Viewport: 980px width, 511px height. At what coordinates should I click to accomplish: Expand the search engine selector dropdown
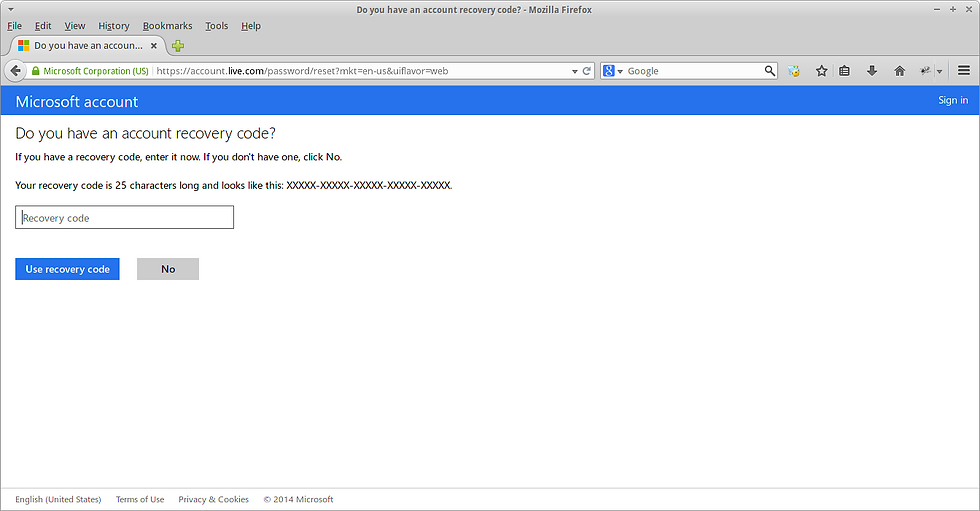[x=613, y=71]
